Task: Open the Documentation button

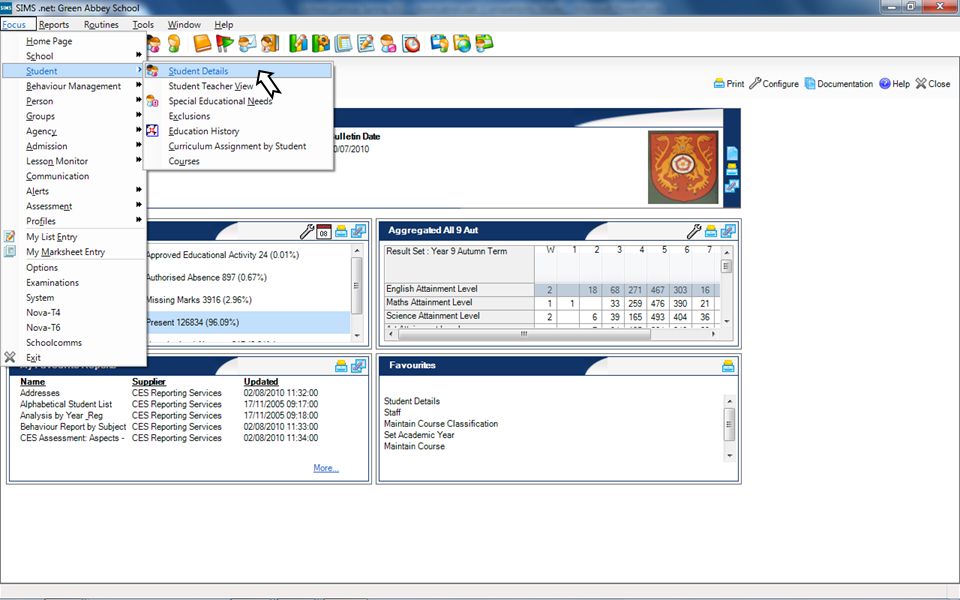Action: tap(839, 84)
